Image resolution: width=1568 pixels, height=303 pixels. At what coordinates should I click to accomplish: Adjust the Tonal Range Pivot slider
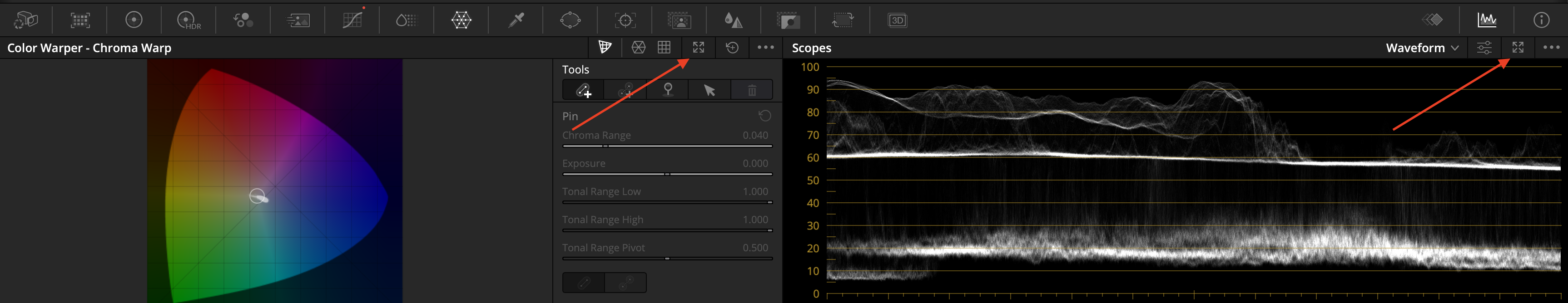coord(667,258)
